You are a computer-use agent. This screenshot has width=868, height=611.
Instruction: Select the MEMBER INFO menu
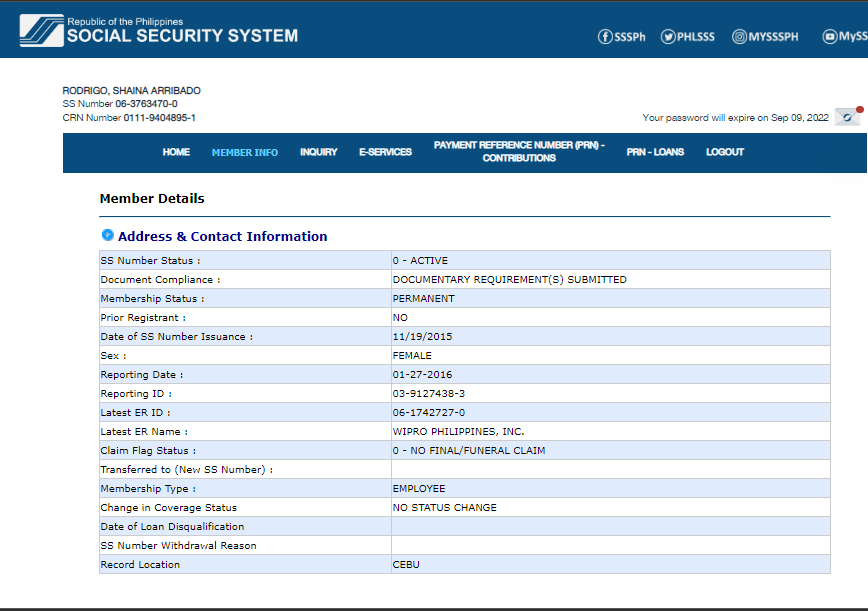[245, 152]
